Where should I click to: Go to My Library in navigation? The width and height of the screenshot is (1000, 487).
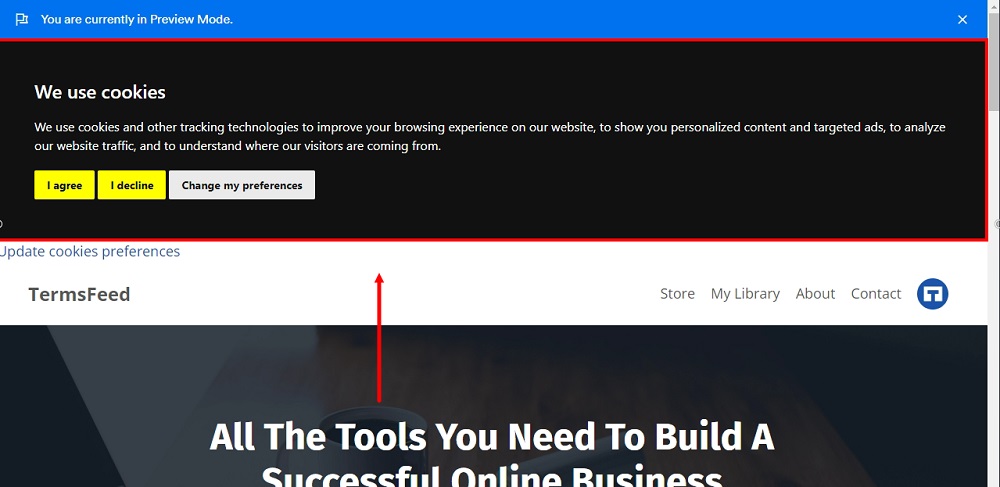(745, 294)
